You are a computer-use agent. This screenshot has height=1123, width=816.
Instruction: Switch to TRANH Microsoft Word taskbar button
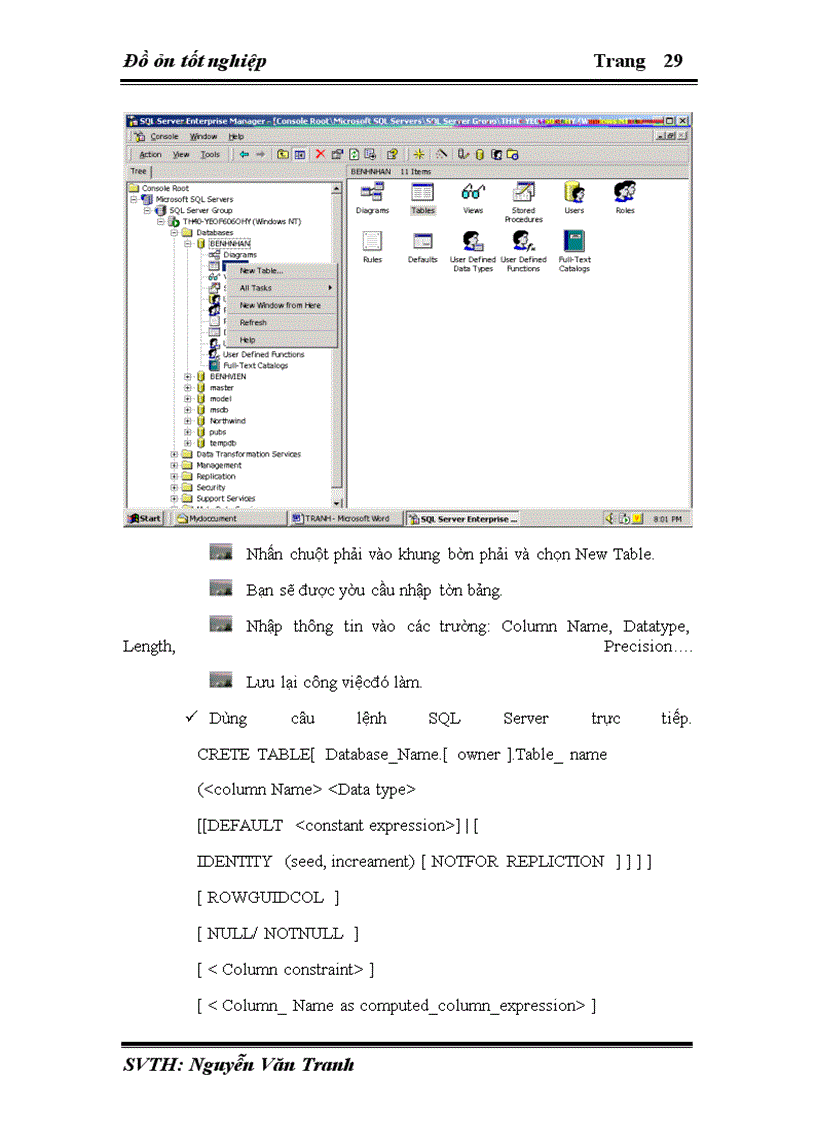point(340,518)
